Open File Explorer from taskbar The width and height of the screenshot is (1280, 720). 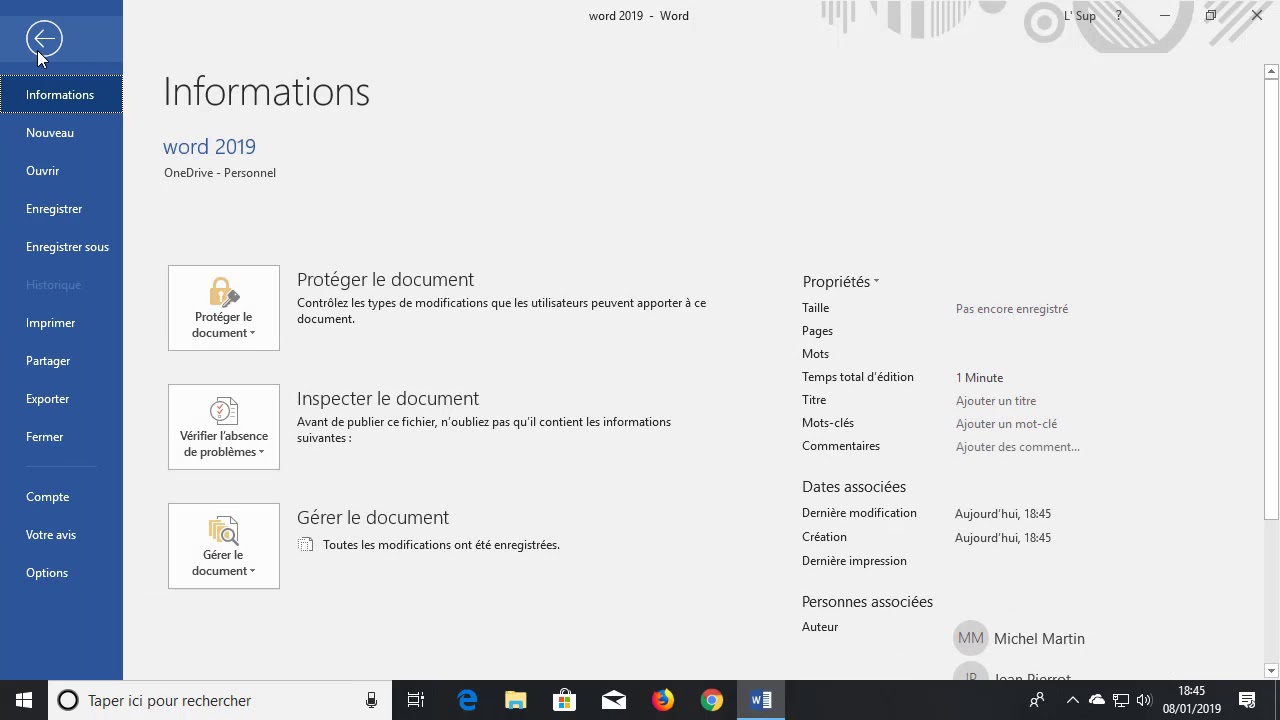tap(516, 701)
